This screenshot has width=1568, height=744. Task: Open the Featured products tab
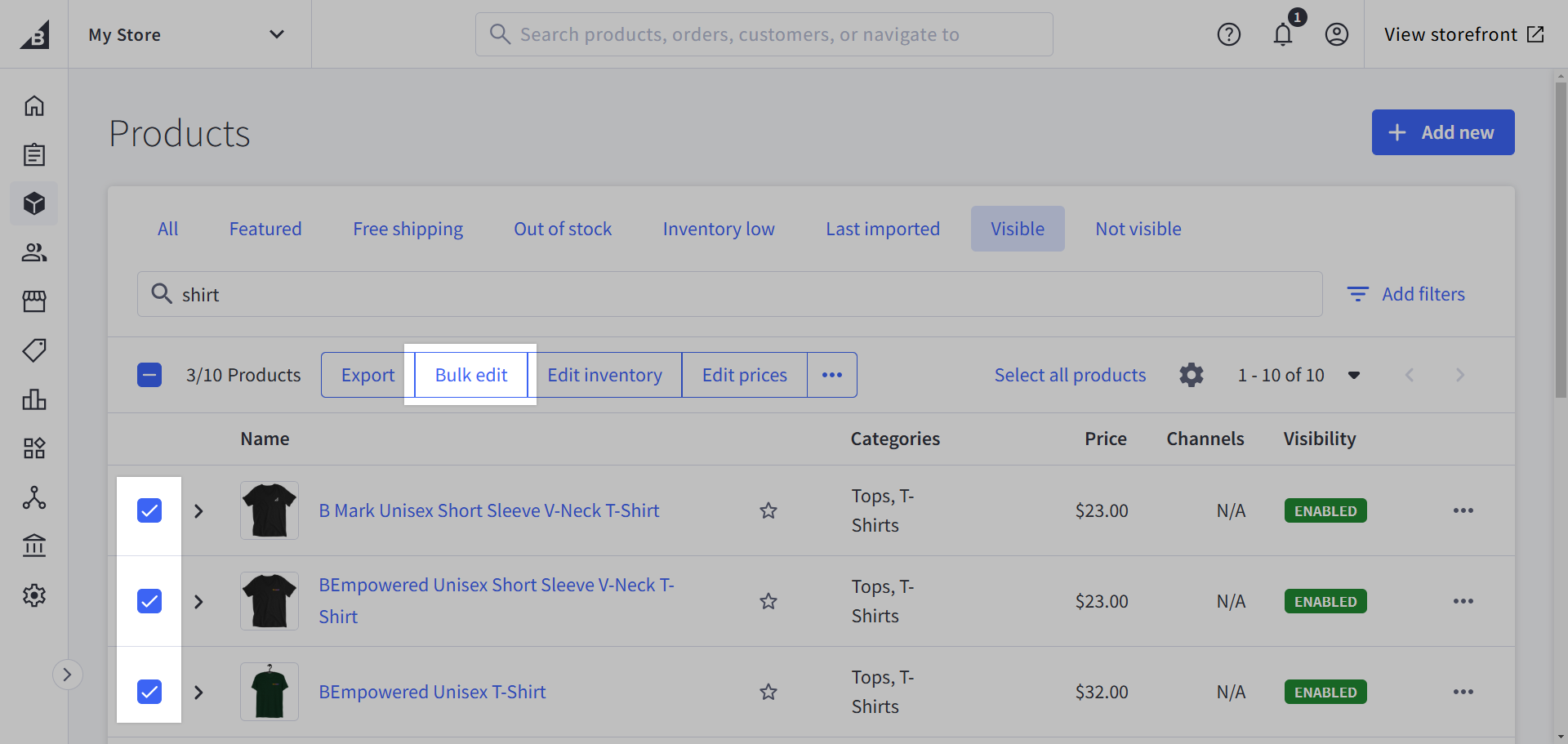[x=265, y=229]
